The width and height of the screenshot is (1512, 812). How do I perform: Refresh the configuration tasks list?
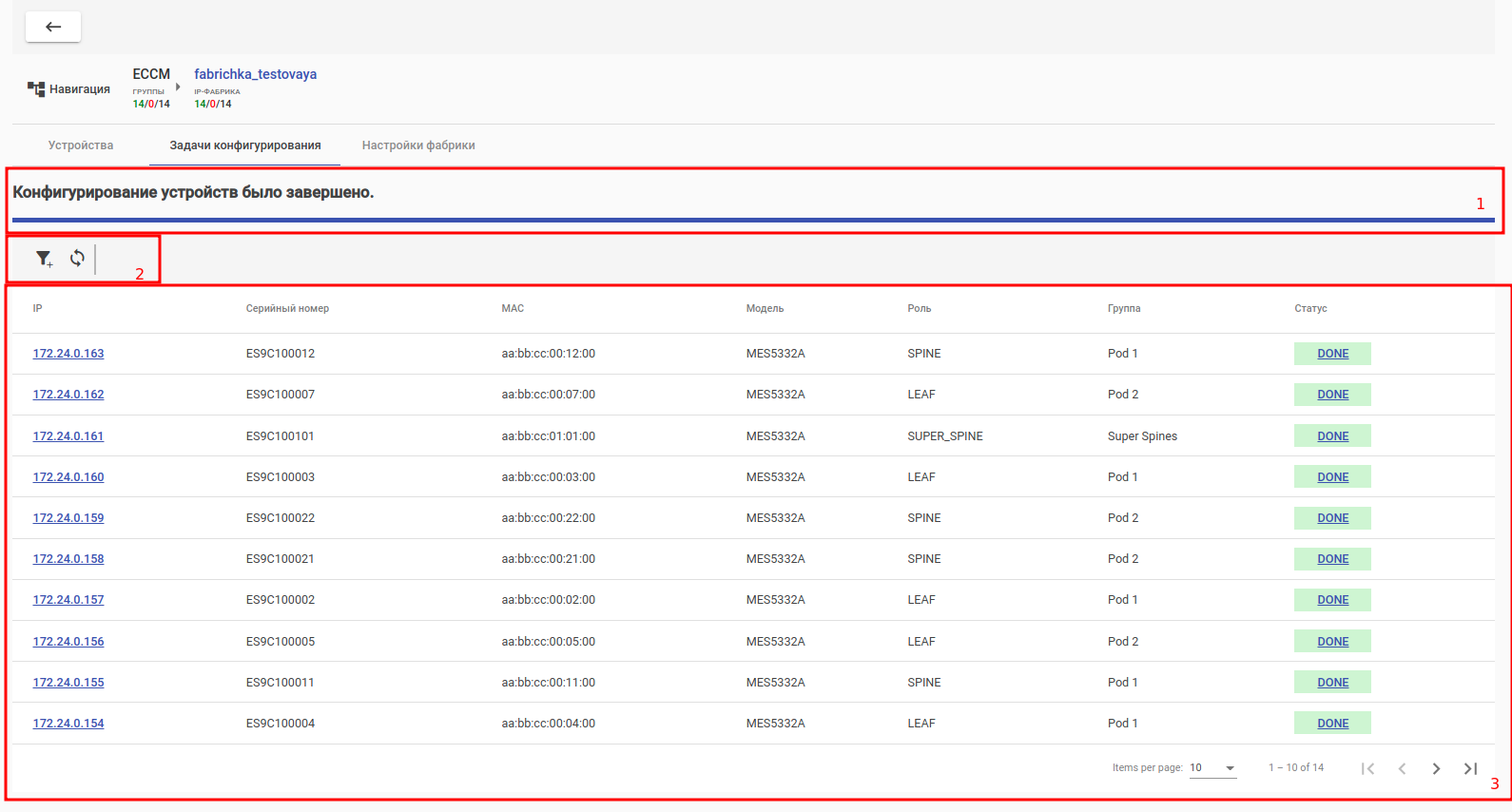77,258
